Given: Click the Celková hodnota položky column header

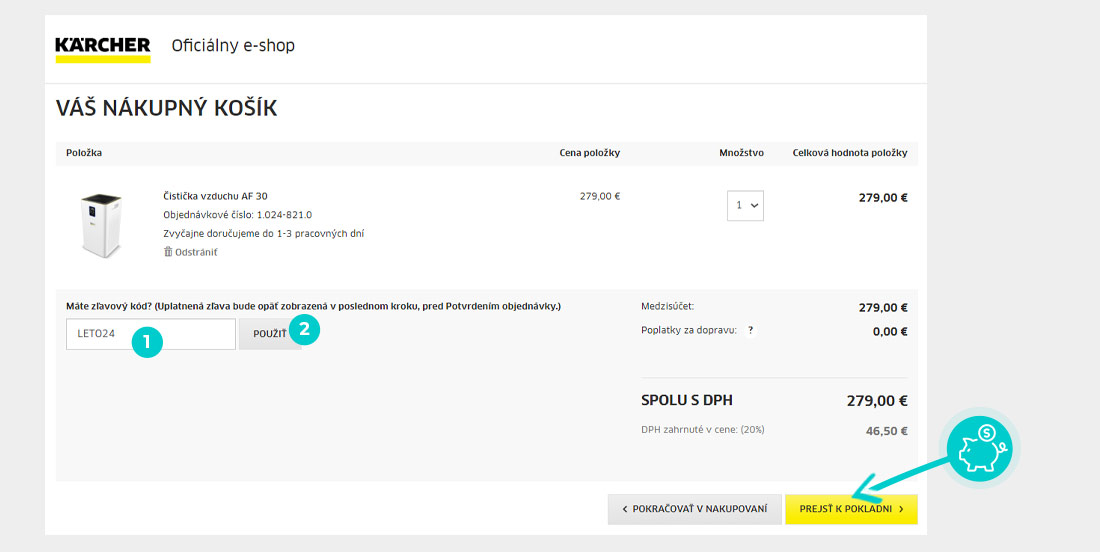Looking at the screenshot, I should [x=850, y=153].
